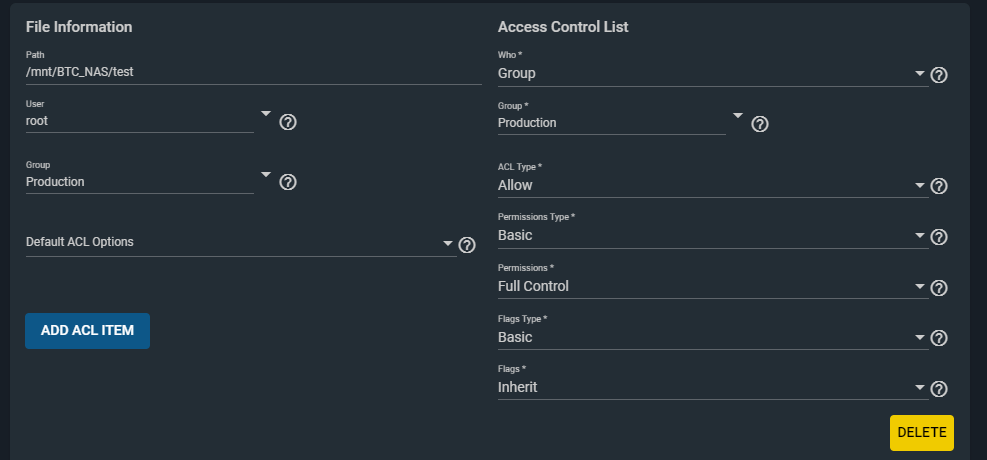Click the ADD ACL ITEM button
Viewport: 987px width, 460px height.
87,331
